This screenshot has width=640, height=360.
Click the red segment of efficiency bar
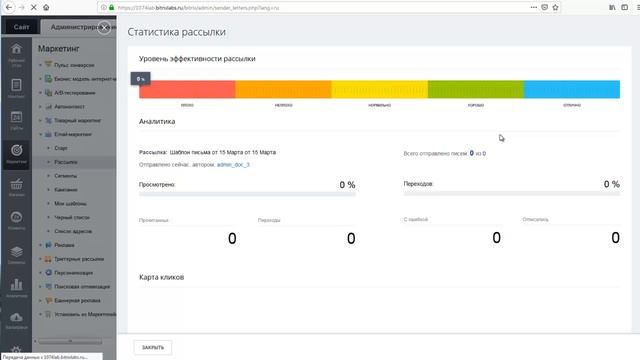click(187, 89)
